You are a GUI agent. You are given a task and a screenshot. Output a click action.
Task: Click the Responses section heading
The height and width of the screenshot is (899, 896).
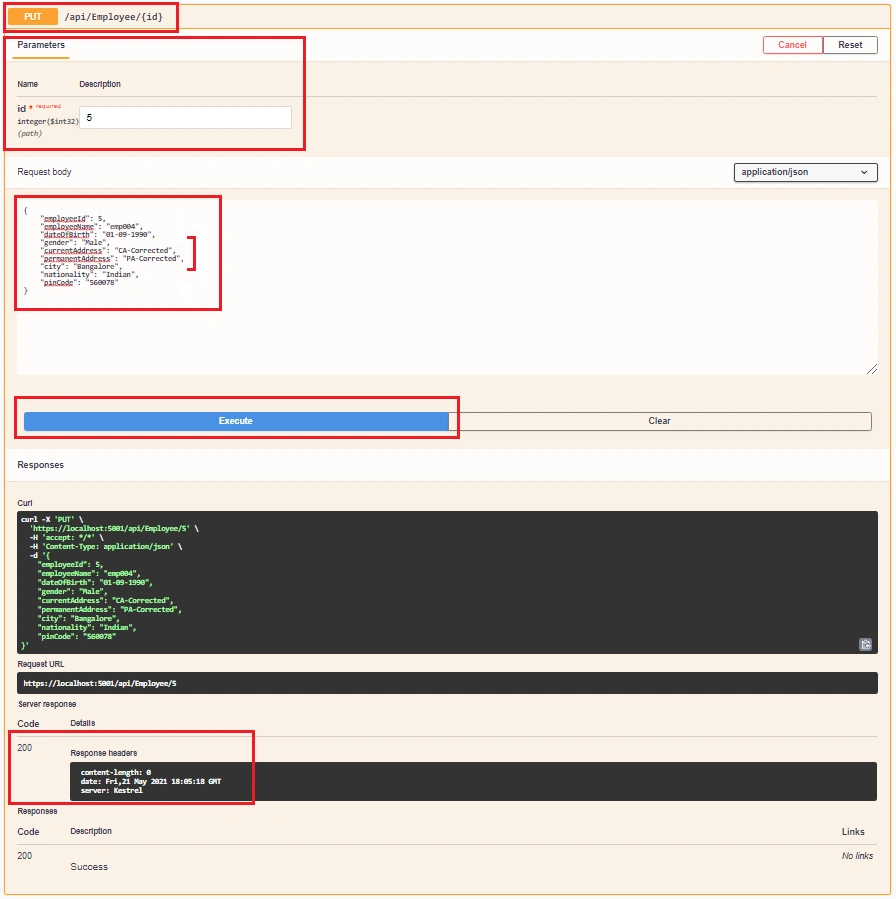pos(40,464)
